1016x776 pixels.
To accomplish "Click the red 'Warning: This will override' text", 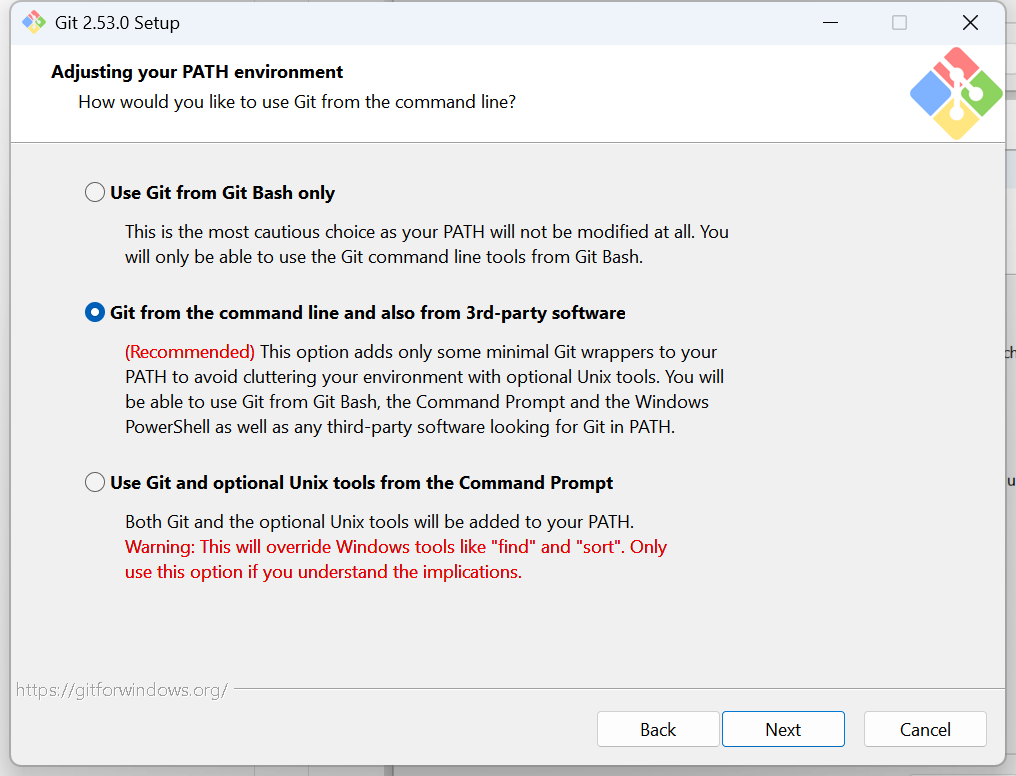I will point(396,547).
